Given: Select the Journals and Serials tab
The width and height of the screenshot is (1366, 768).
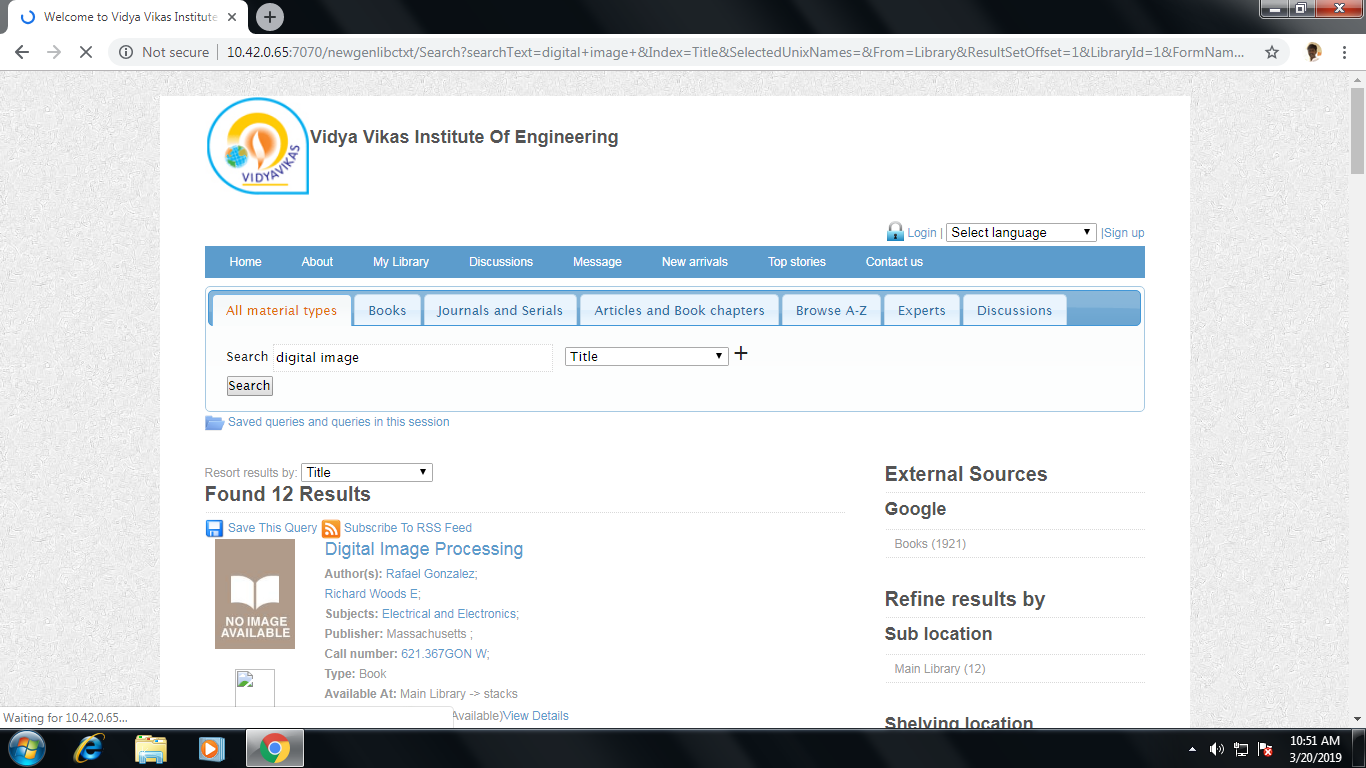Looking at the screenshot, I should pos(500,310).
